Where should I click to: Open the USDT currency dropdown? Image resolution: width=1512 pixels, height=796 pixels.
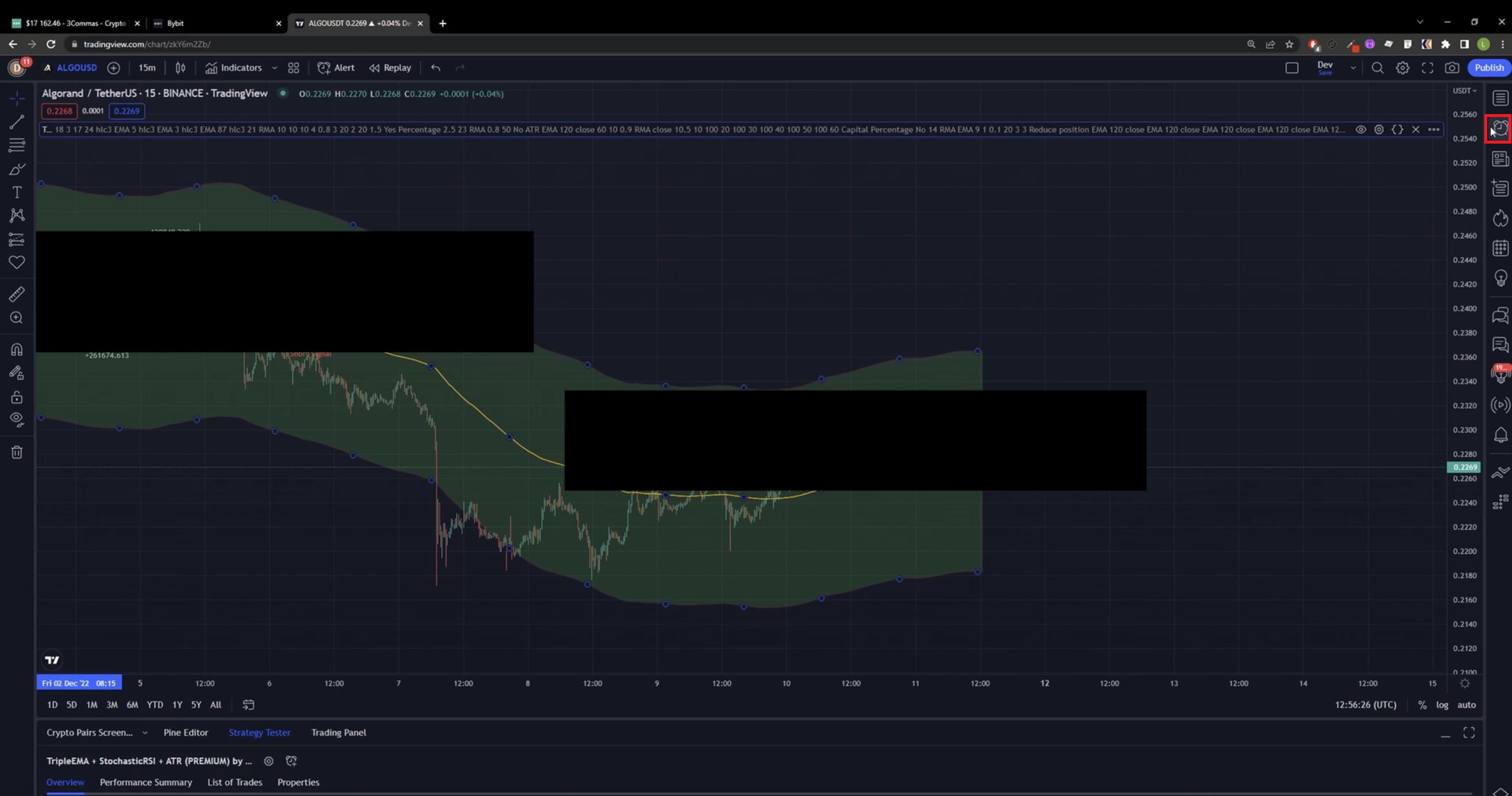(x=1464, y=91)
